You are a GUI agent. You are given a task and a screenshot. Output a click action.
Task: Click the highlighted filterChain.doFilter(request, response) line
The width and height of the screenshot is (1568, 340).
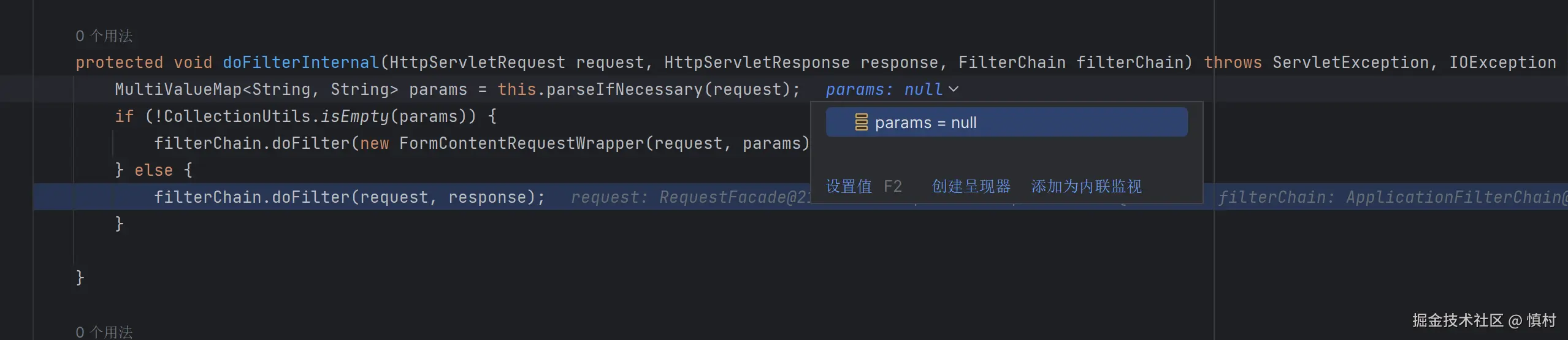(x=350, y=197)
